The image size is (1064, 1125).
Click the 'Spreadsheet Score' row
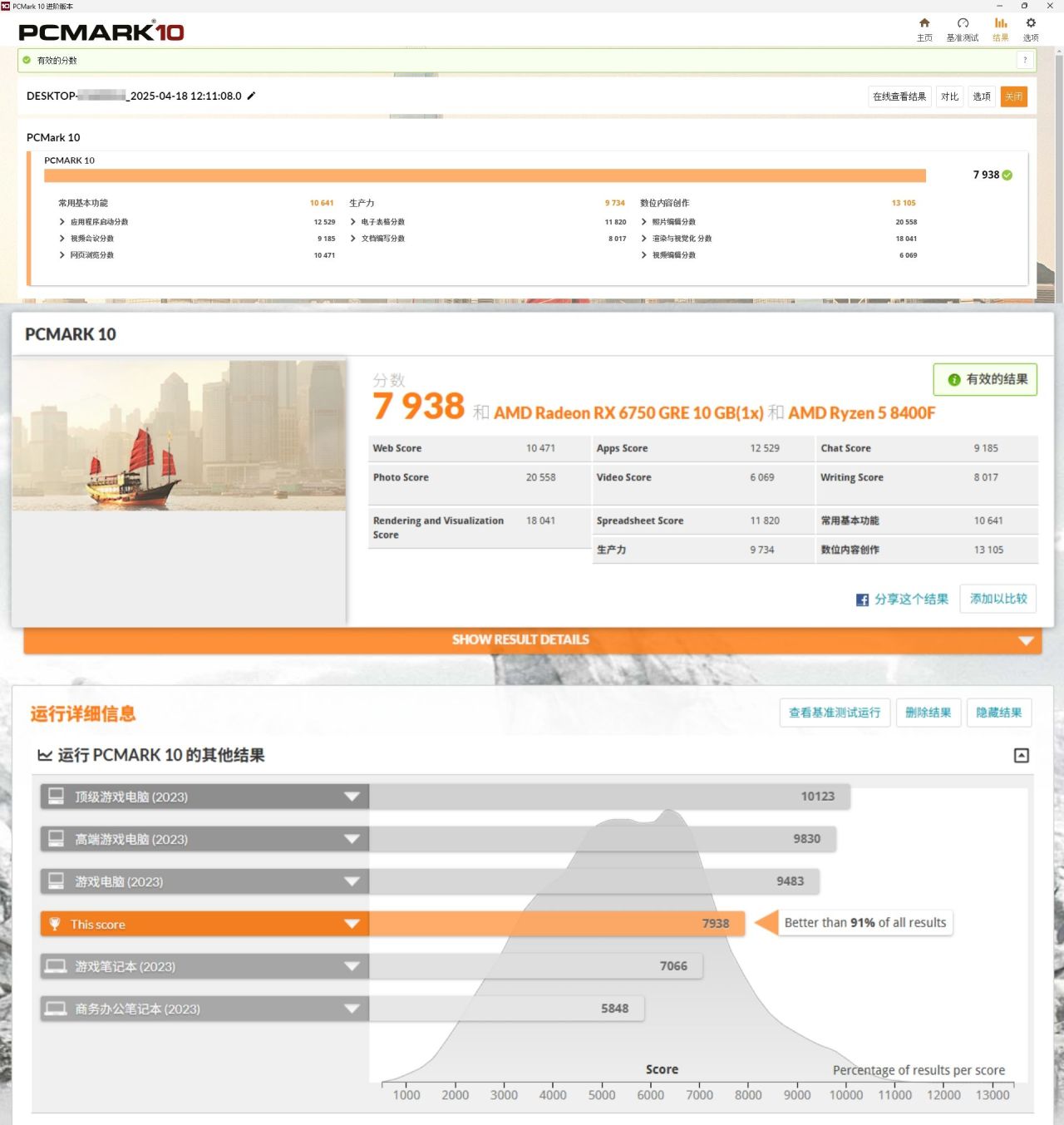coord(702,521)
